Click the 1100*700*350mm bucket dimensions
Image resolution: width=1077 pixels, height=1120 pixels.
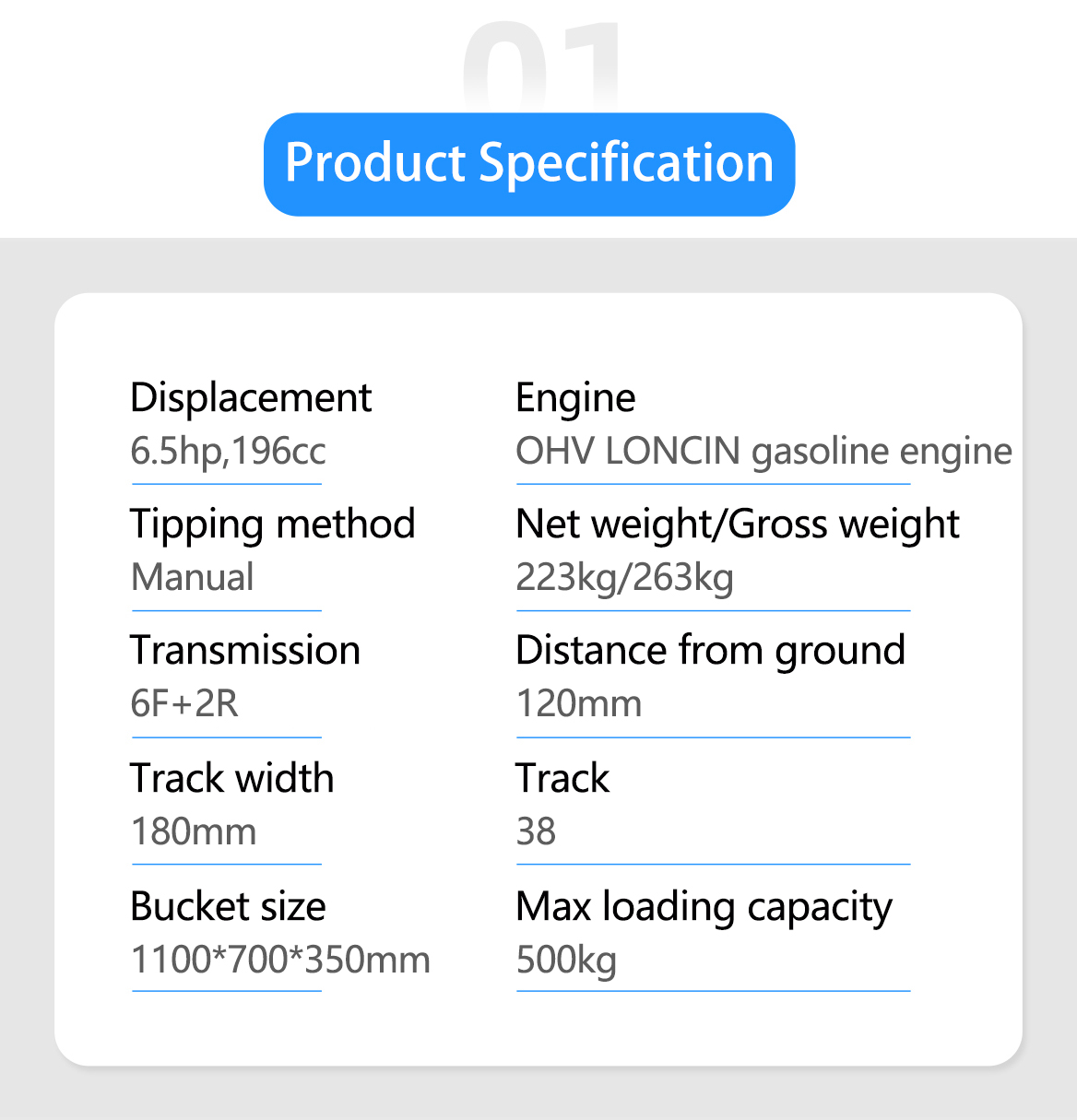(x=280, y=960)
